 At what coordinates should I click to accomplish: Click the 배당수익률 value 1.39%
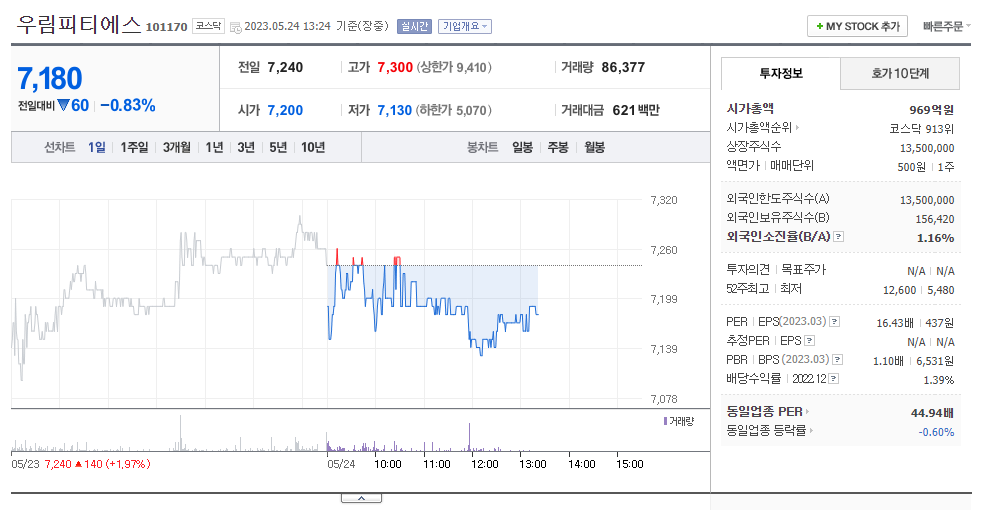pyautogui.click(x=939, y=380)
